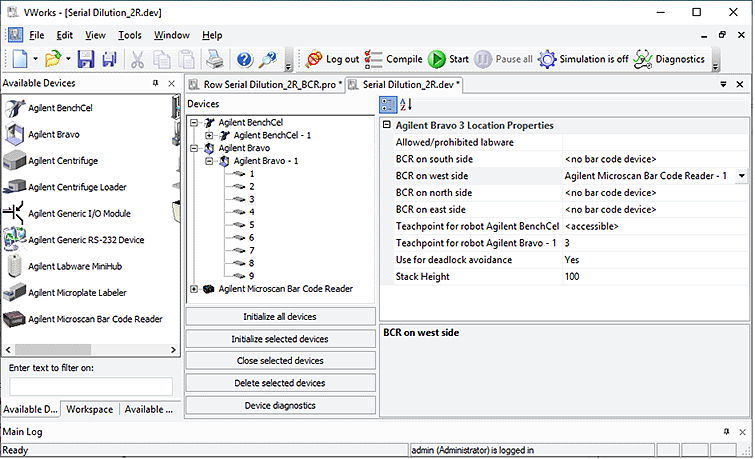
Task: Select Agilent Centrifuge in Available Devices
Action: 63,161
